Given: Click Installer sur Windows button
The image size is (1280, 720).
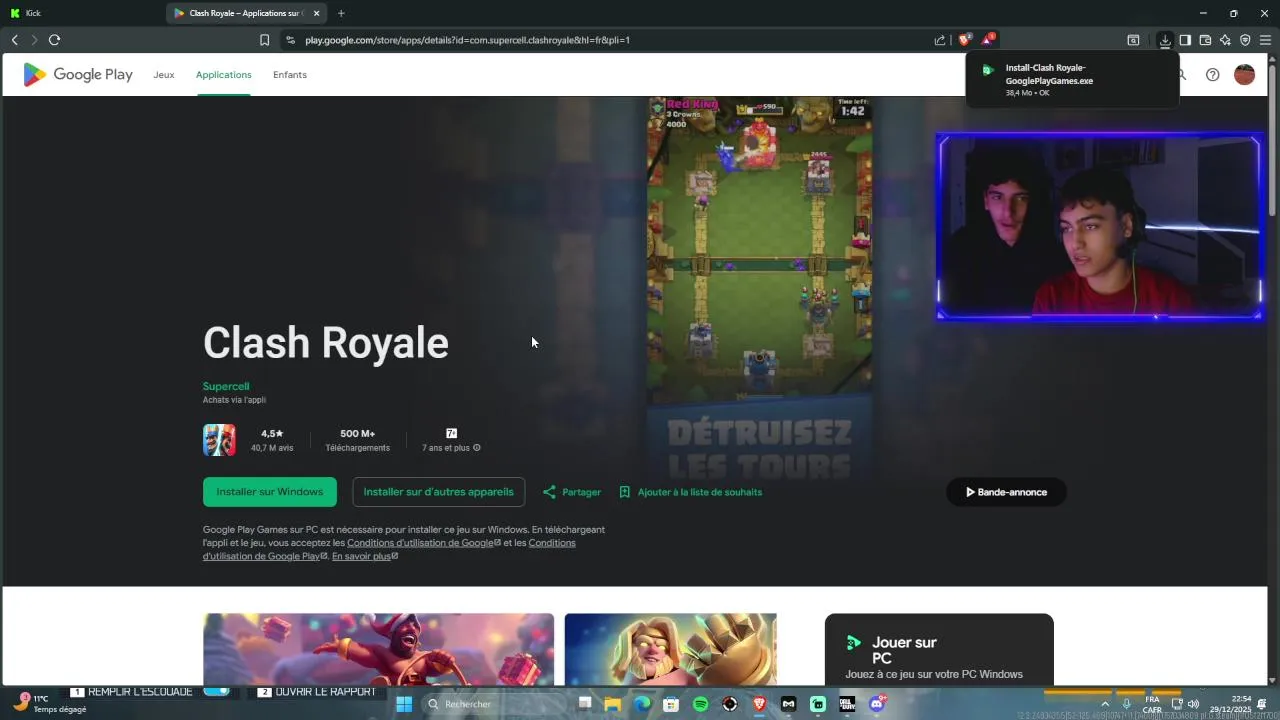Looking at the screenshot, I should 270,492.
